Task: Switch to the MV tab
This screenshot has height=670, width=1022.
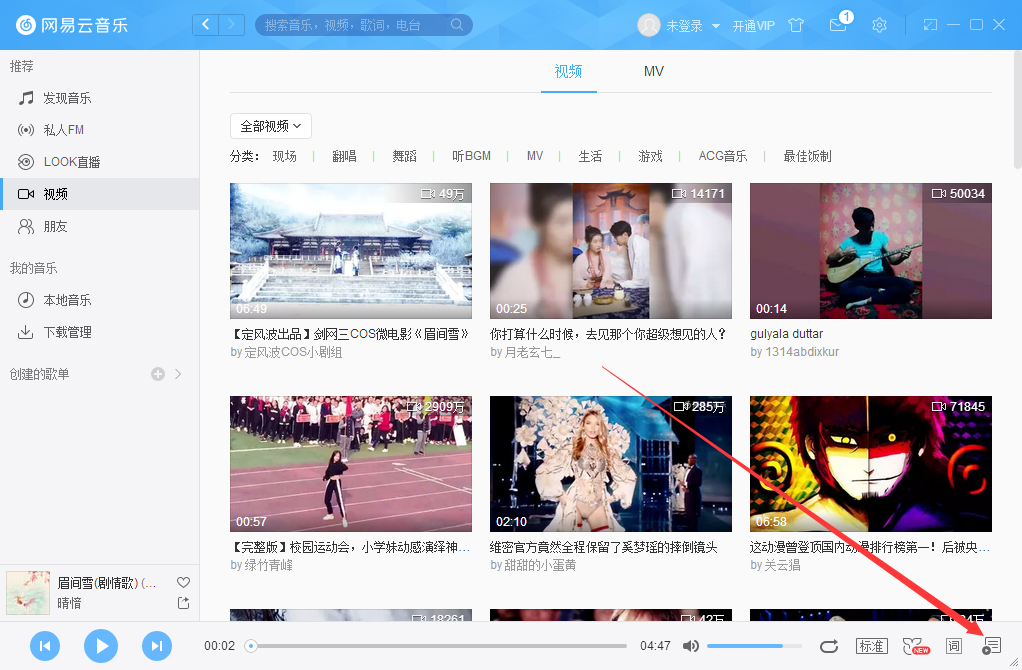Action: pyautogui.click(x=653, y=71)
